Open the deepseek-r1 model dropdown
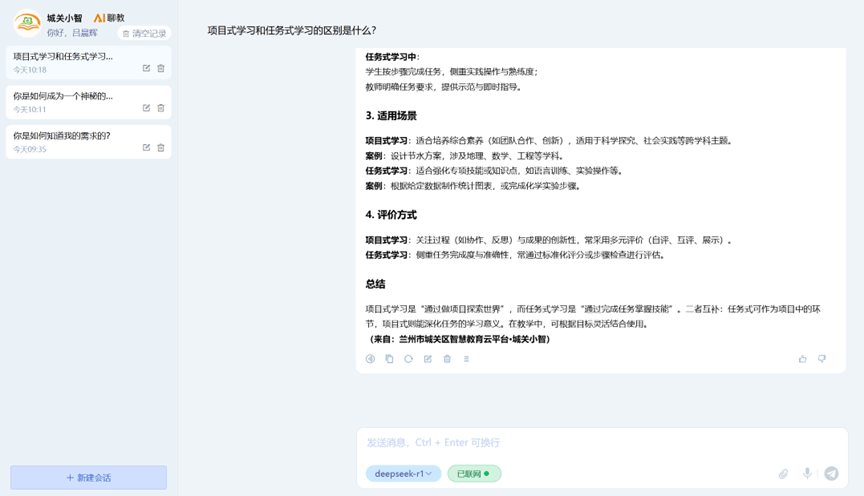864x496 pixels. pyautogui.click(x=403, y=474)
